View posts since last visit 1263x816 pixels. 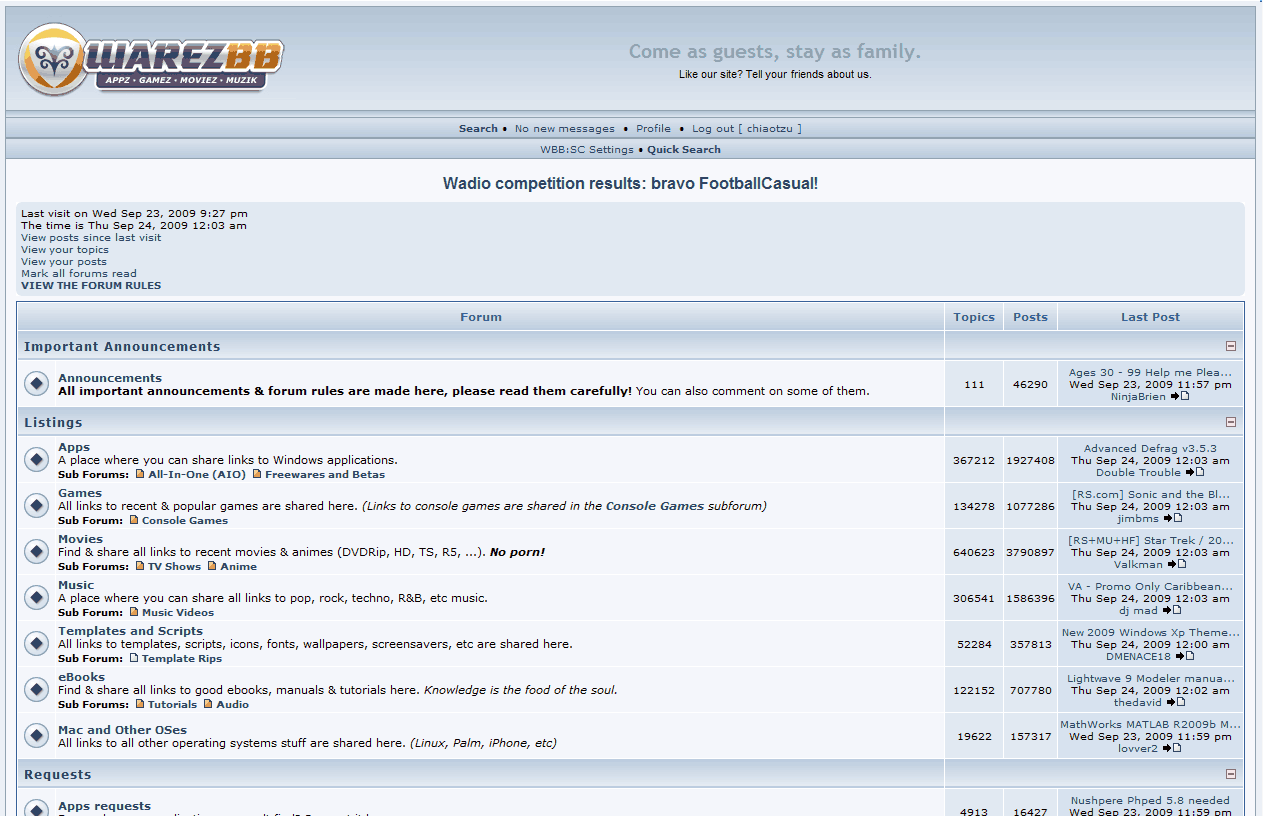pos(91,237)
